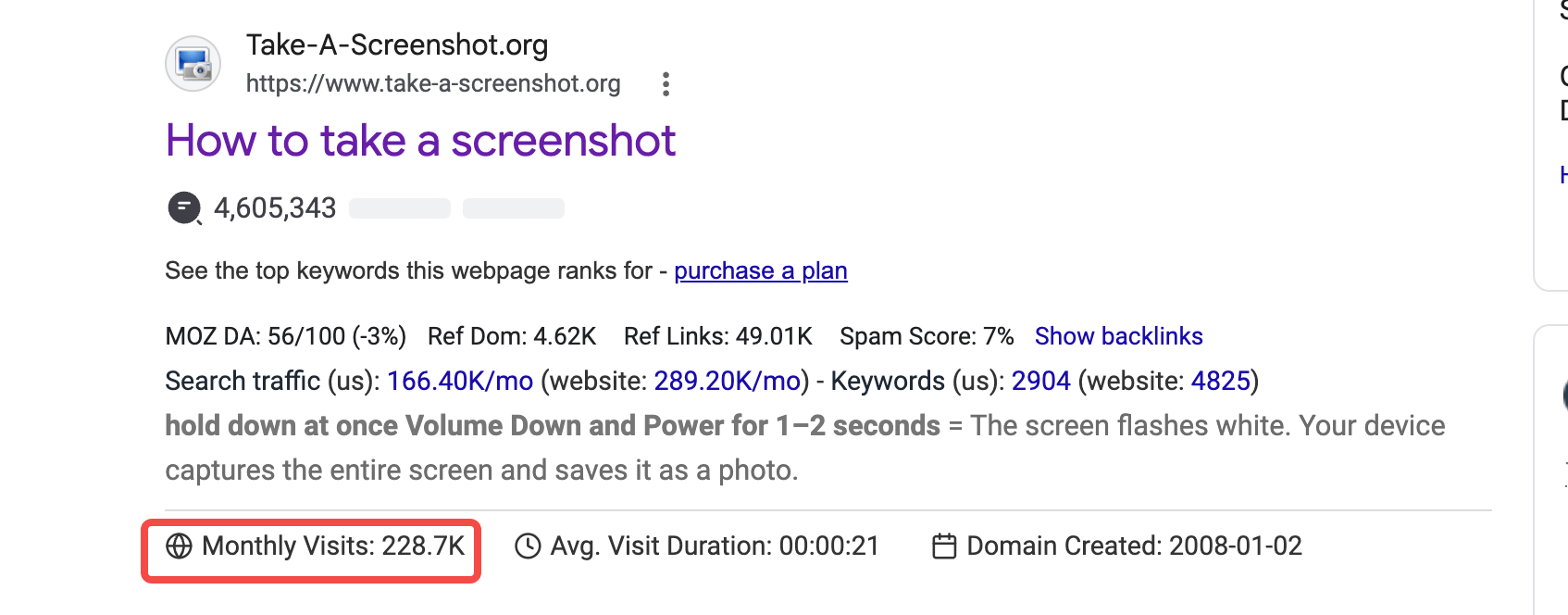
Task: Click the "Show backlinks" link
Action: [x=1118, y=336]
